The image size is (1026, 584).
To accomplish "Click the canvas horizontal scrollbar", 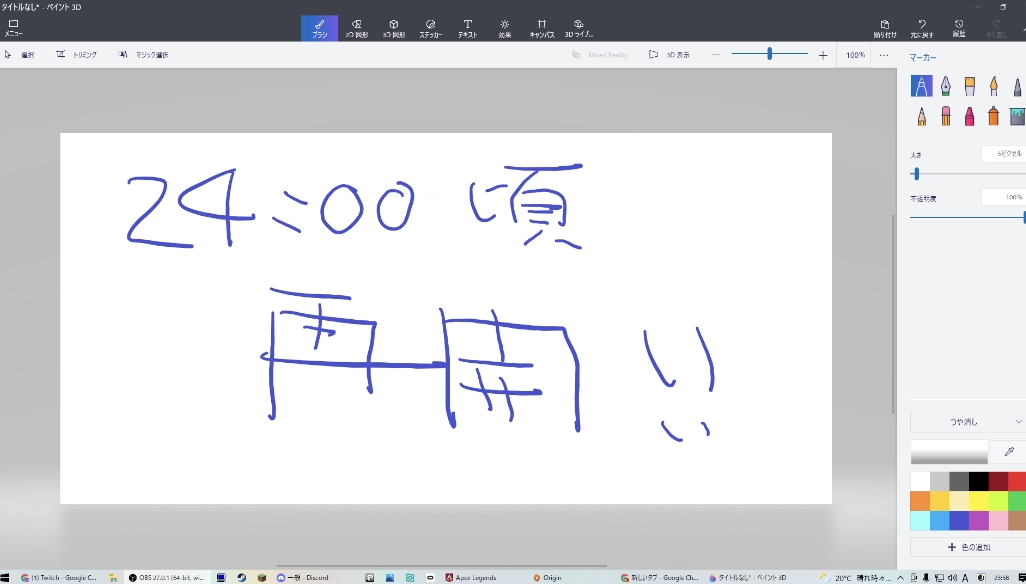I will point(442,566).
